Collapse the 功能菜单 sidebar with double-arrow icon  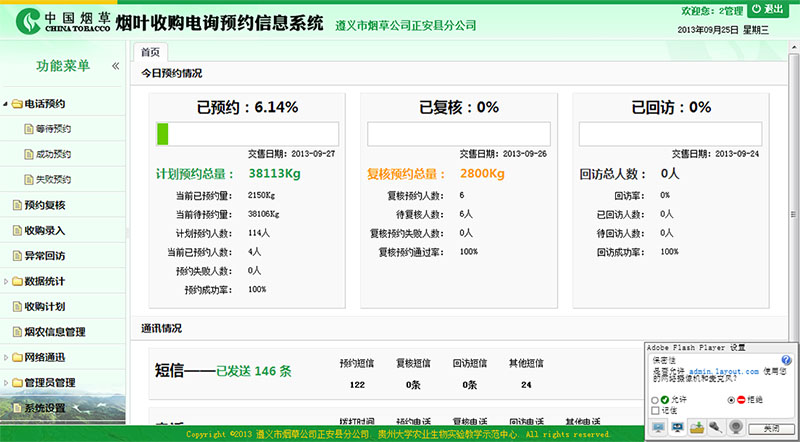(115, 66)
